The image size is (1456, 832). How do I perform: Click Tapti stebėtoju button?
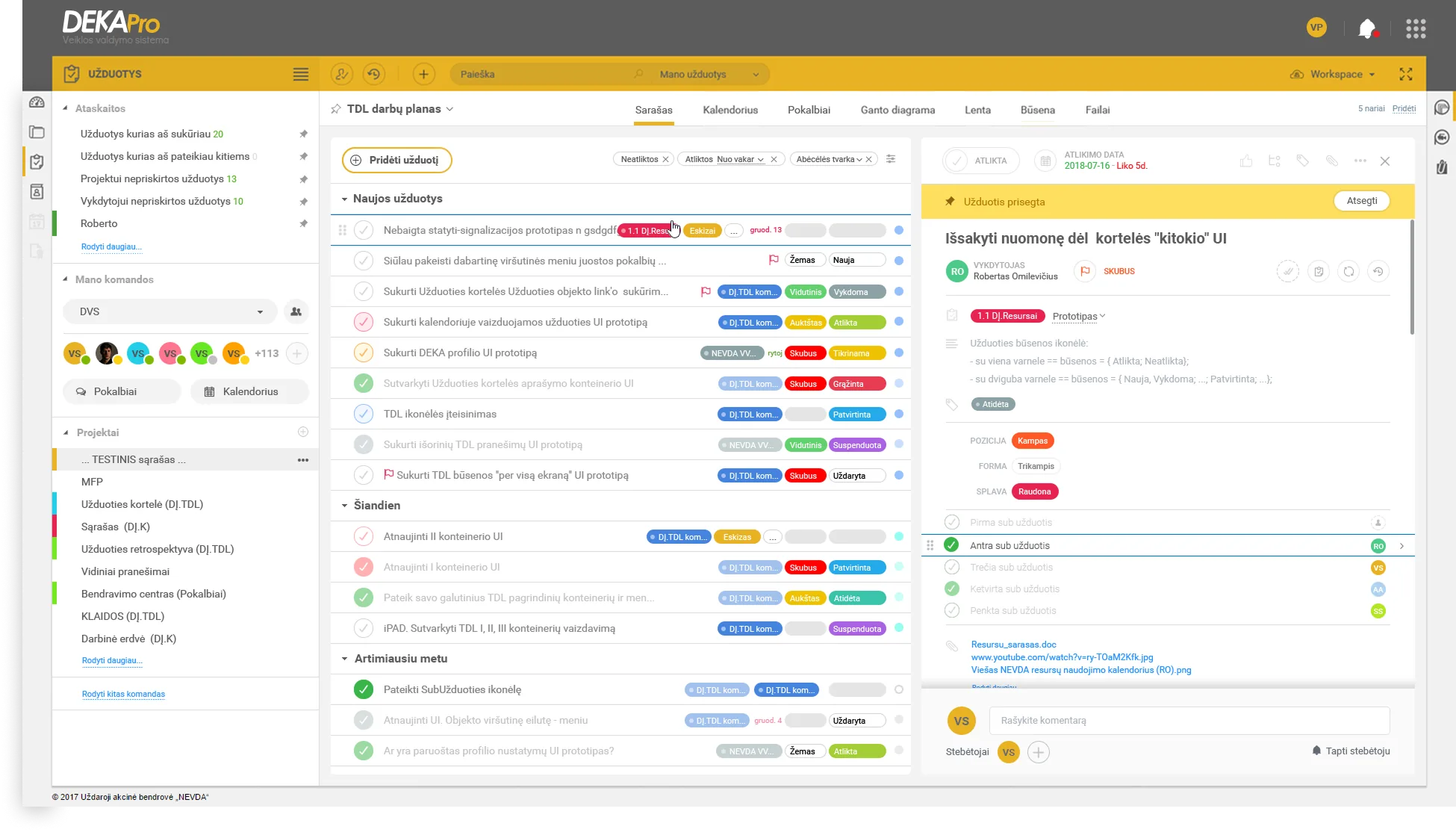coord(1351,751)
